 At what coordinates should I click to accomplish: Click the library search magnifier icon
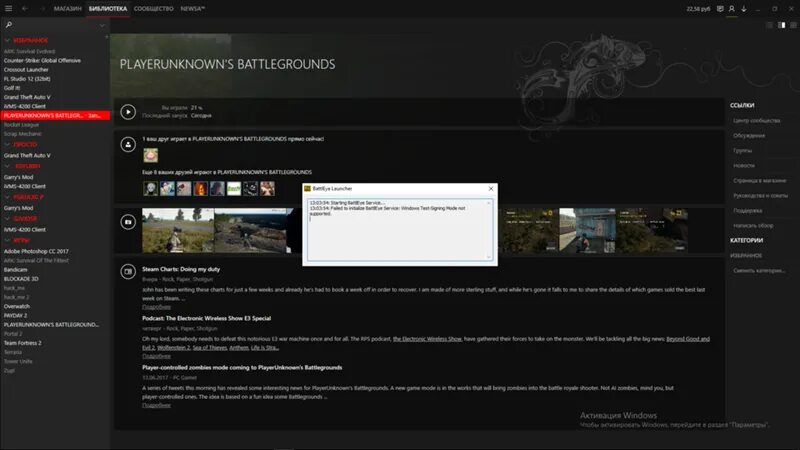click(9, 24)
